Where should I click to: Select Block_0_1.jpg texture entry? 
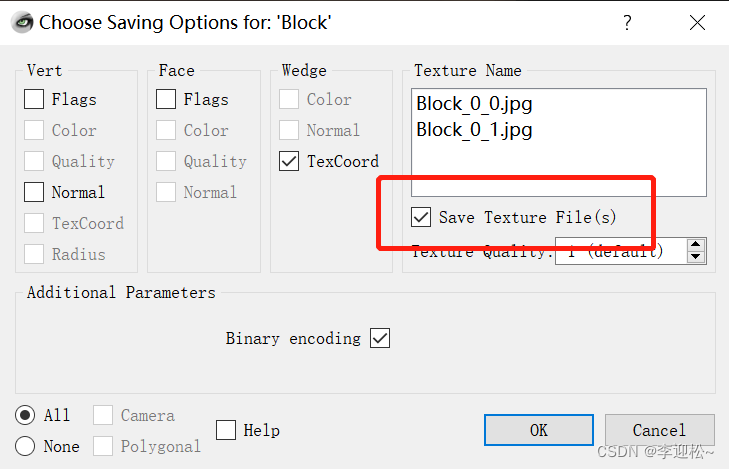[x=474, y=130]
